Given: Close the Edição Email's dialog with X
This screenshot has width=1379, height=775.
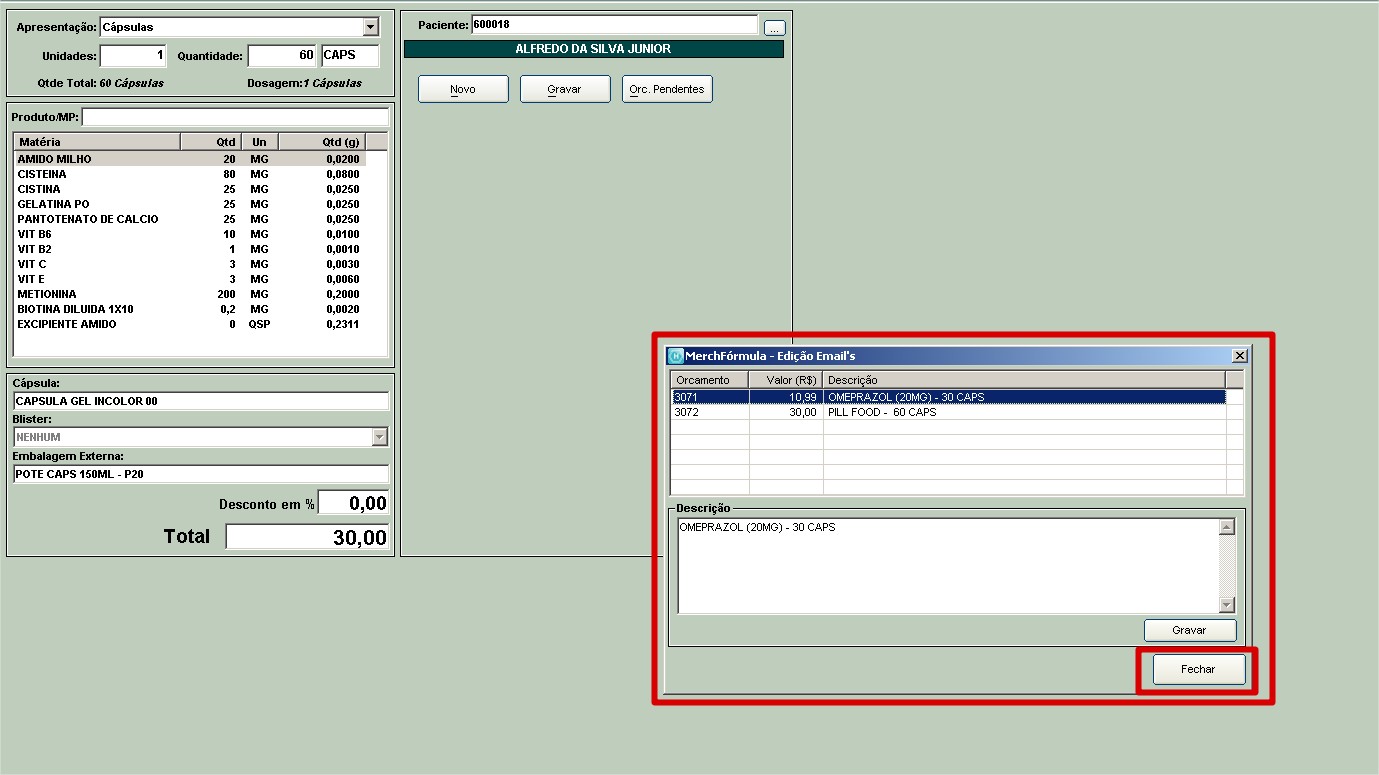Looking at the screenshot, I should tap(1239, 356).
